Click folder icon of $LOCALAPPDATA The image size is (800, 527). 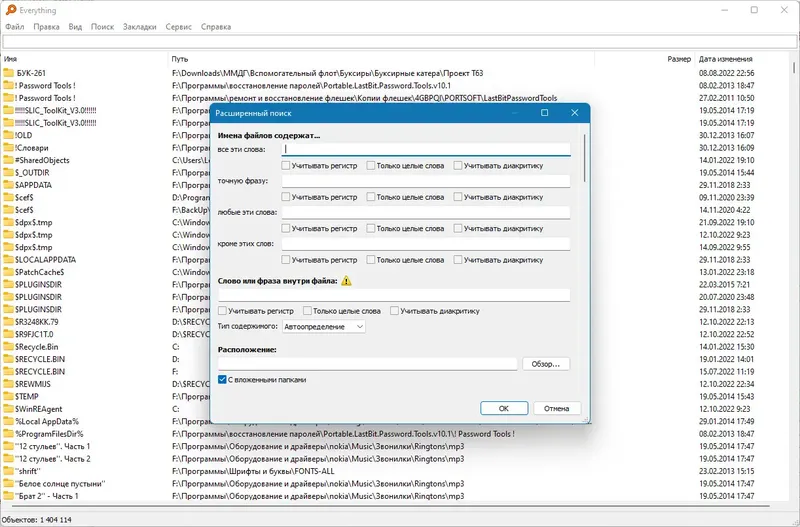8,260
